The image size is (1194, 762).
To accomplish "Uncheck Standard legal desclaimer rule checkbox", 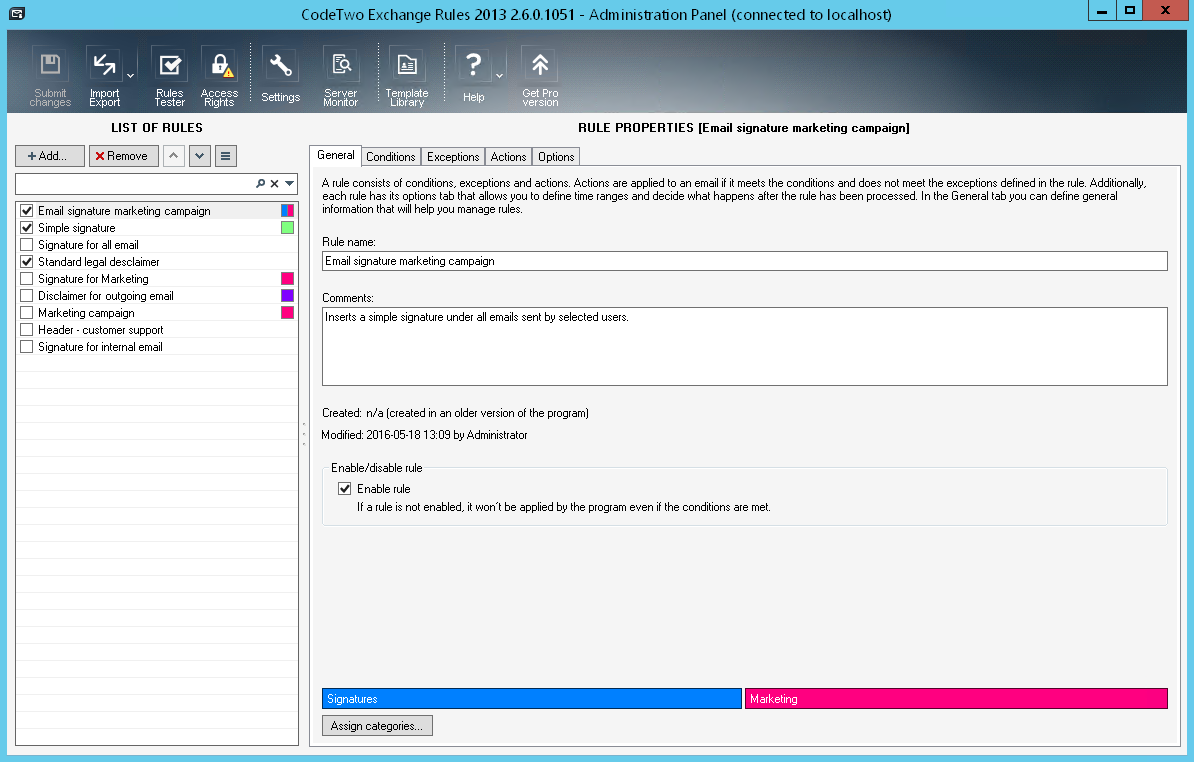I will (27, 262).
